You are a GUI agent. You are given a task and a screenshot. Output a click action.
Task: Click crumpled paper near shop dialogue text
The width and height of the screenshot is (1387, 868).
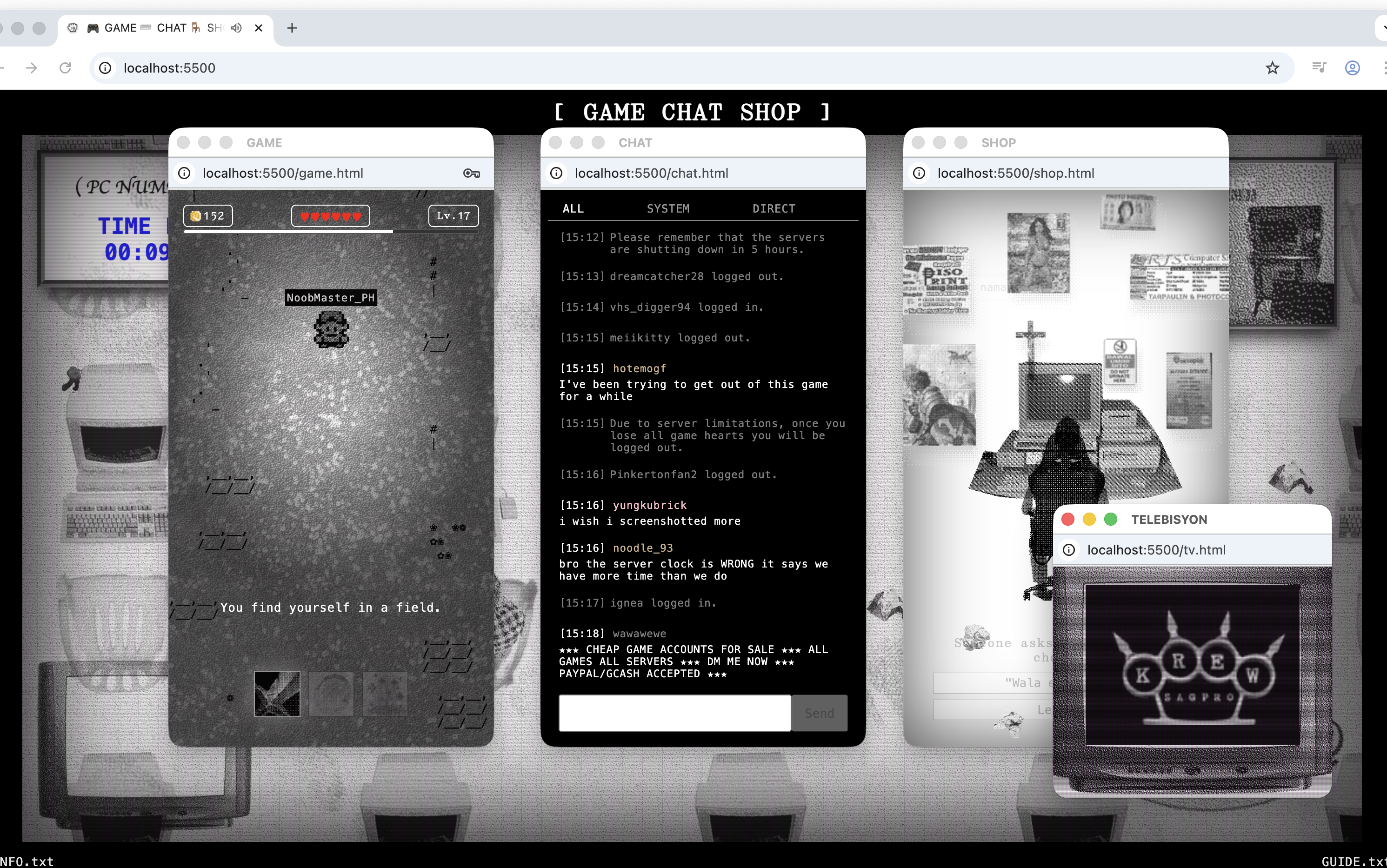point(976,638)
